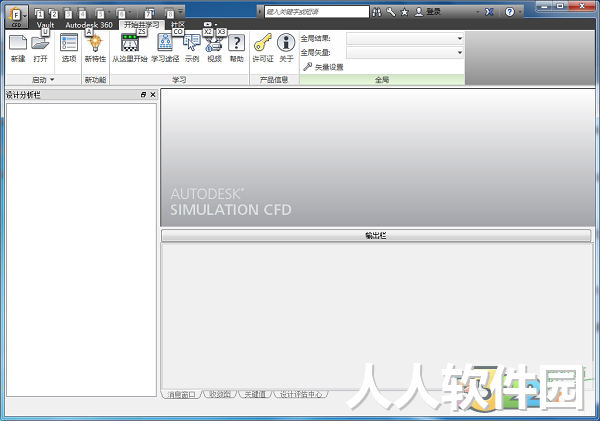Image resolution: width=600 pixels, height=421 pixels.
Task: Click the 打开 (Open) folder icon
Action: 40,43
